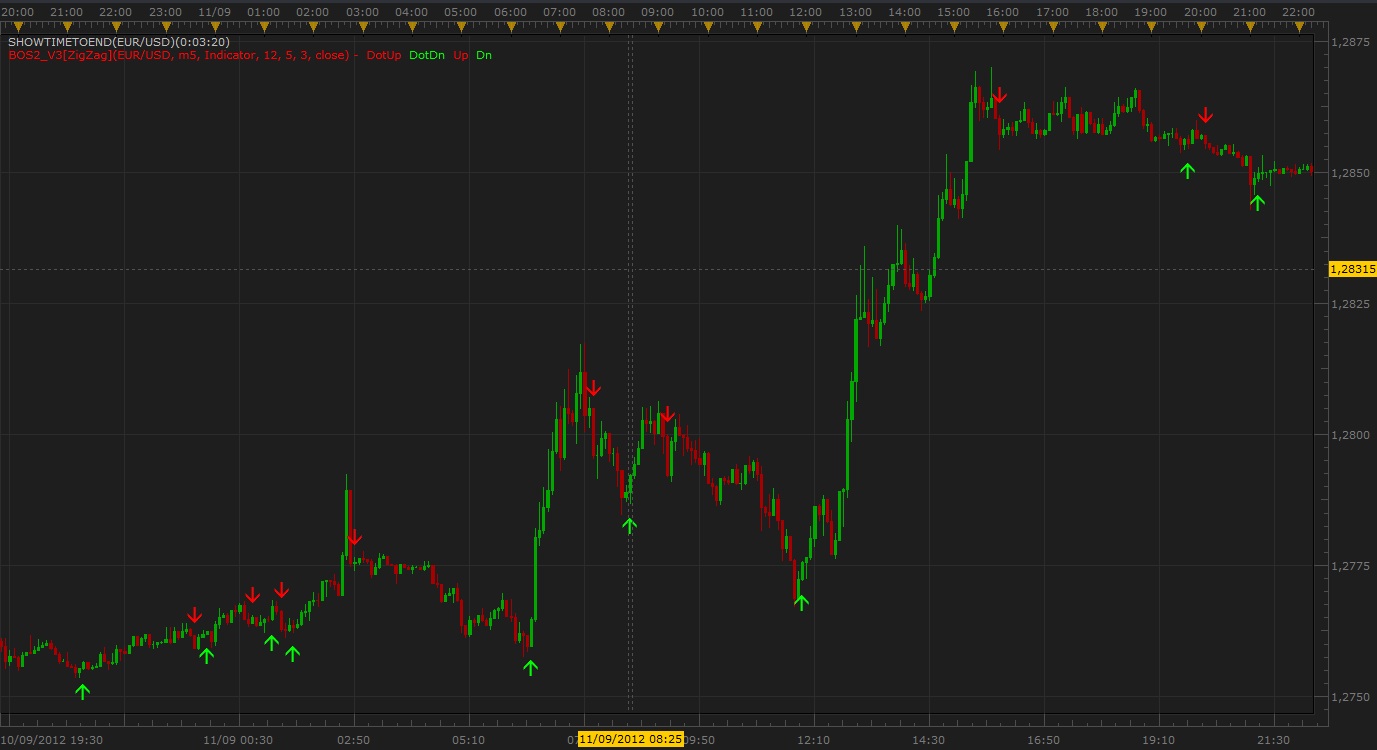
Task: Click the green up arrow below the 12:00 low
Action: point(801,602)
